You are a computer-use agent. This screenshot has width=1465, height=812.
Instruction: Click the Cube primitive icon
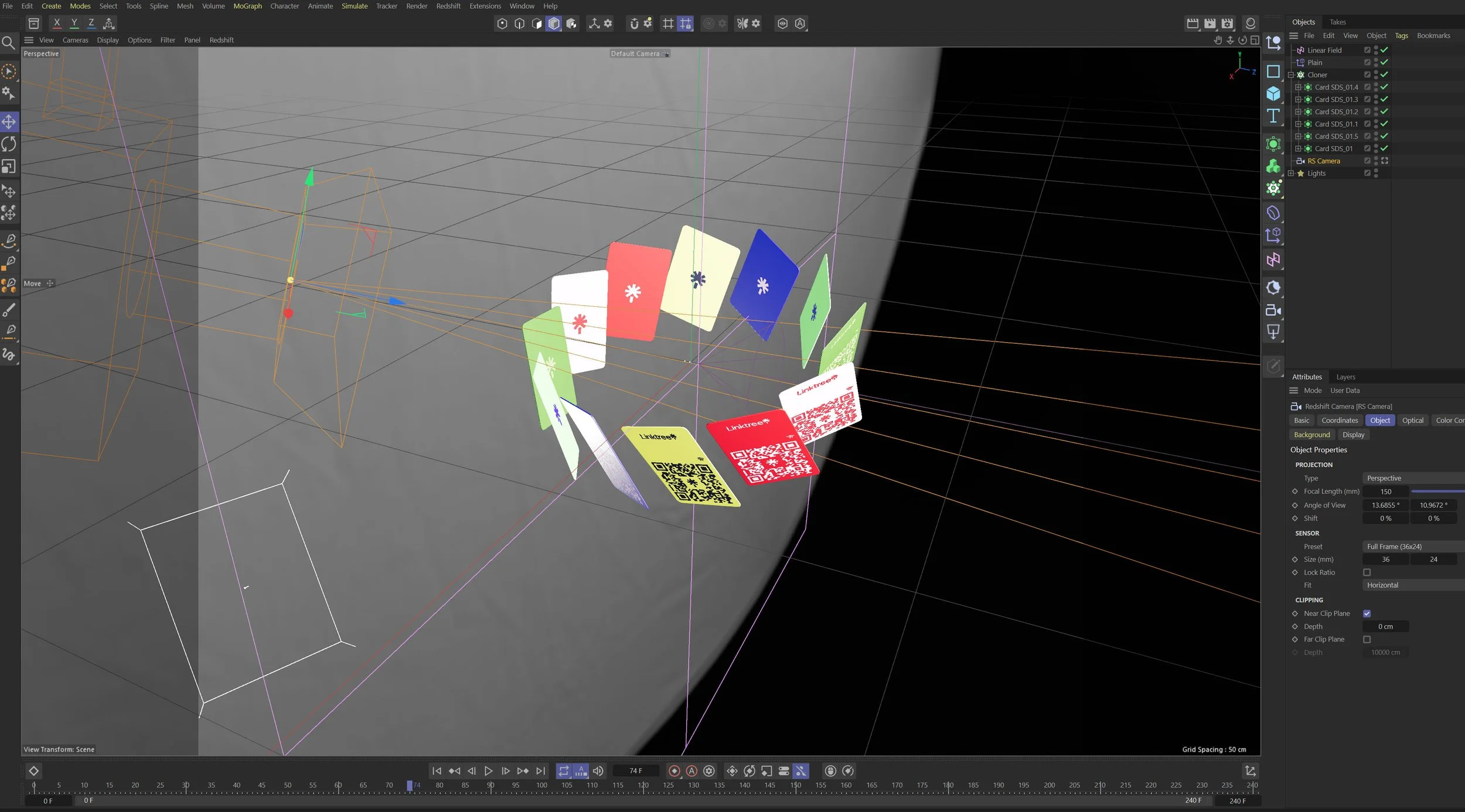pos(1273,94)
